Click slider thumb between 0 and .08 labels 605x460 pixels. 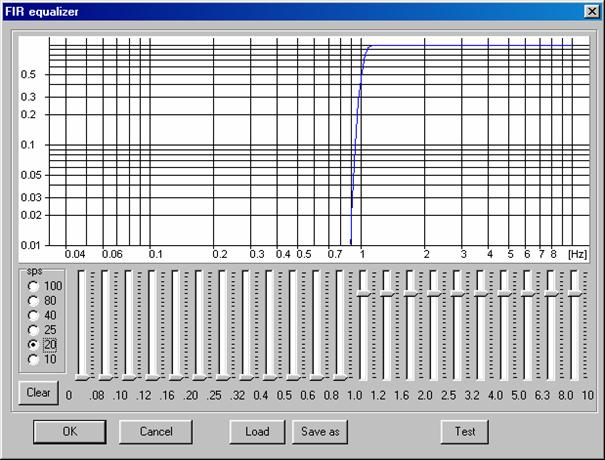[82, 377]
